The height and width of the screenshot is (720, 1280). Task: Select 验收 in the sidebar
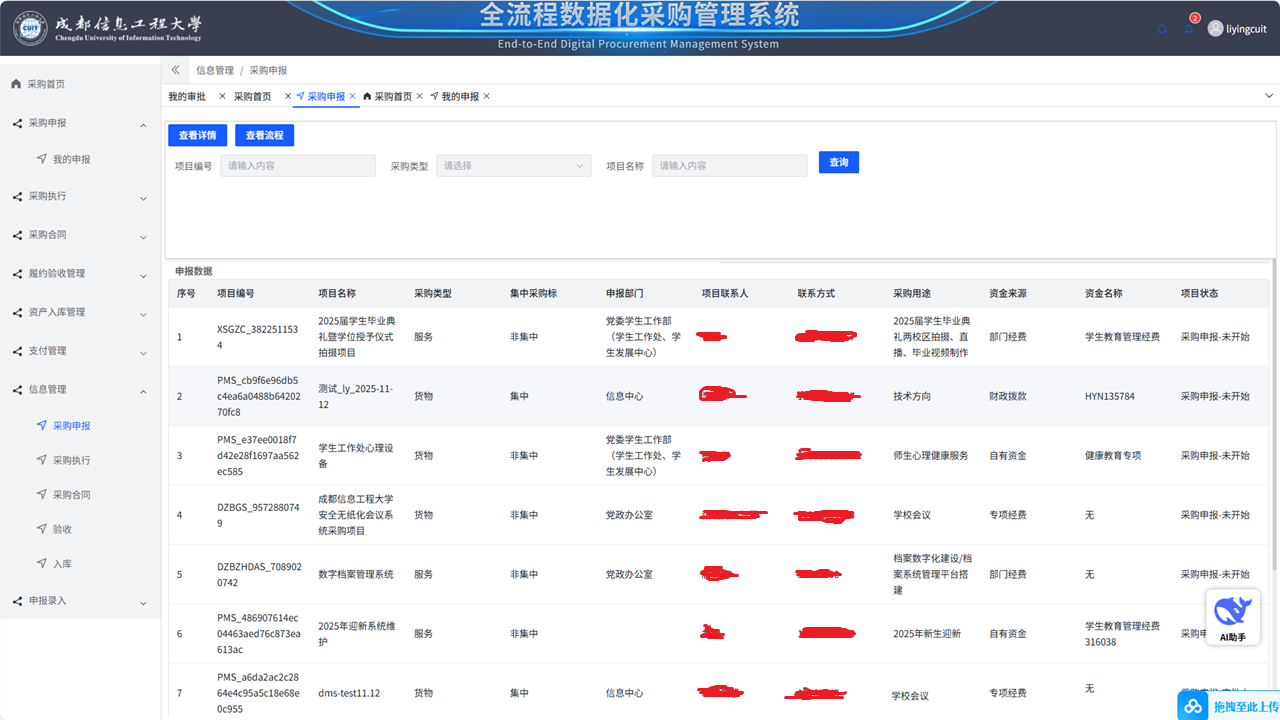click(x=62, y=529)
